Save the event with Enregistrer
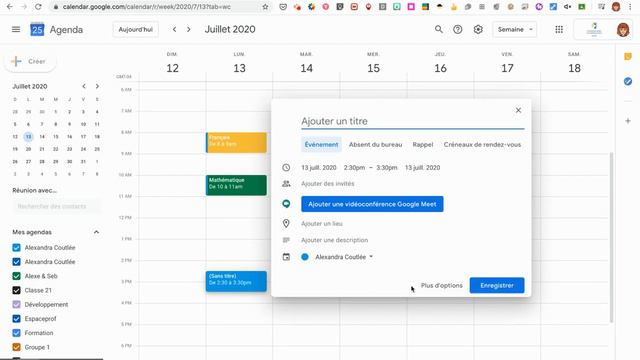The image size is (640, 360). (497, 285)
